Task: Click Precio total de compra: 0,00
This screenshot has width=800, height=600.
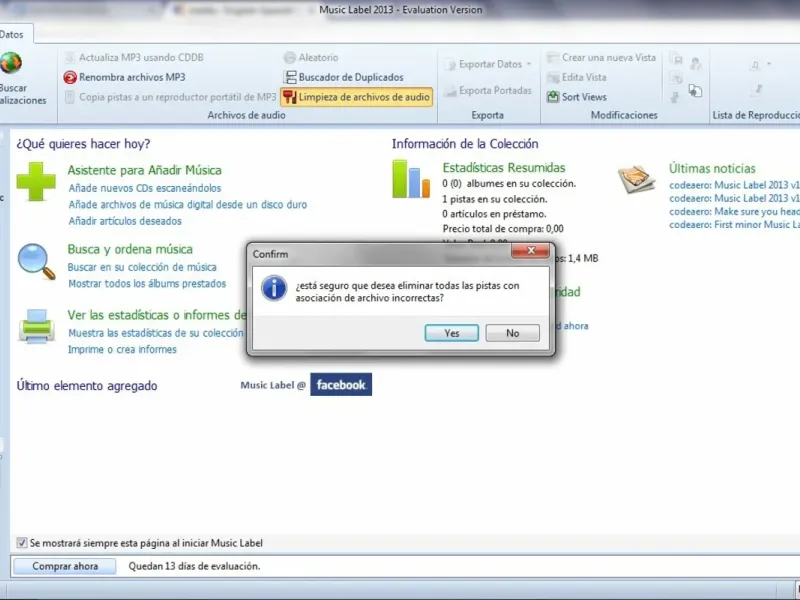Action: click(503, 229)
